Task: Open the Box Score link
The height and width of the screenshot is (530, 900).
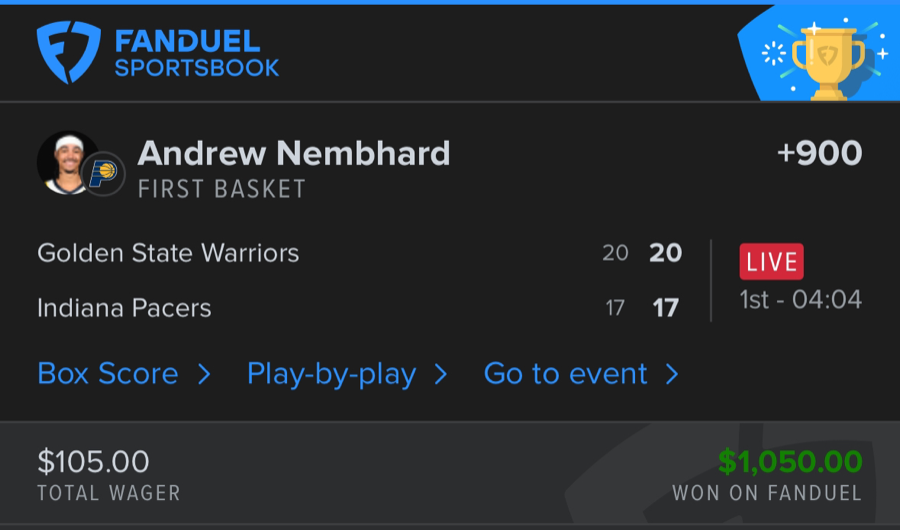Action: [108, 374]
